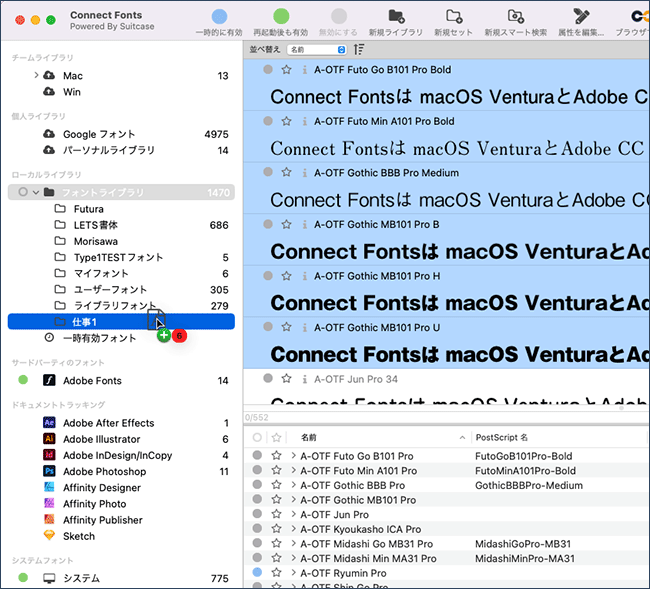Click the Edit Attributes pencil icon

point(581,17)
